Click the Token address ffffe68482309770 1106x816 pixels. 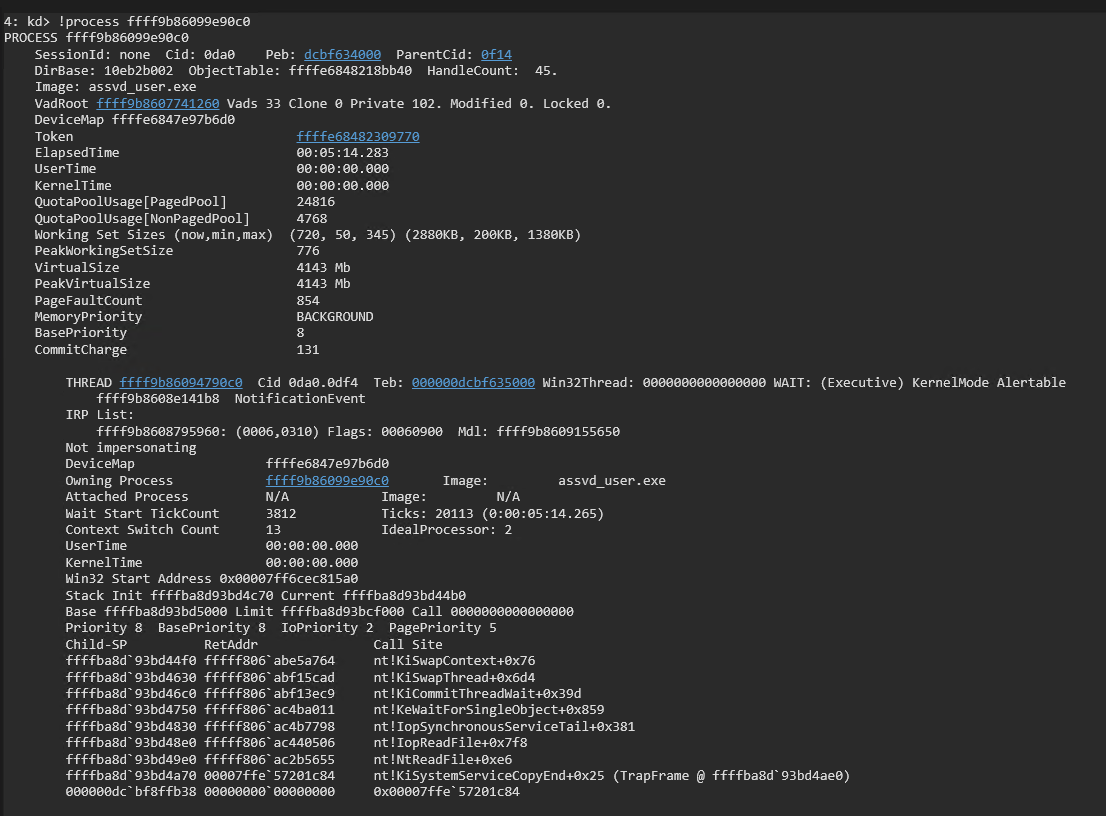357,136
